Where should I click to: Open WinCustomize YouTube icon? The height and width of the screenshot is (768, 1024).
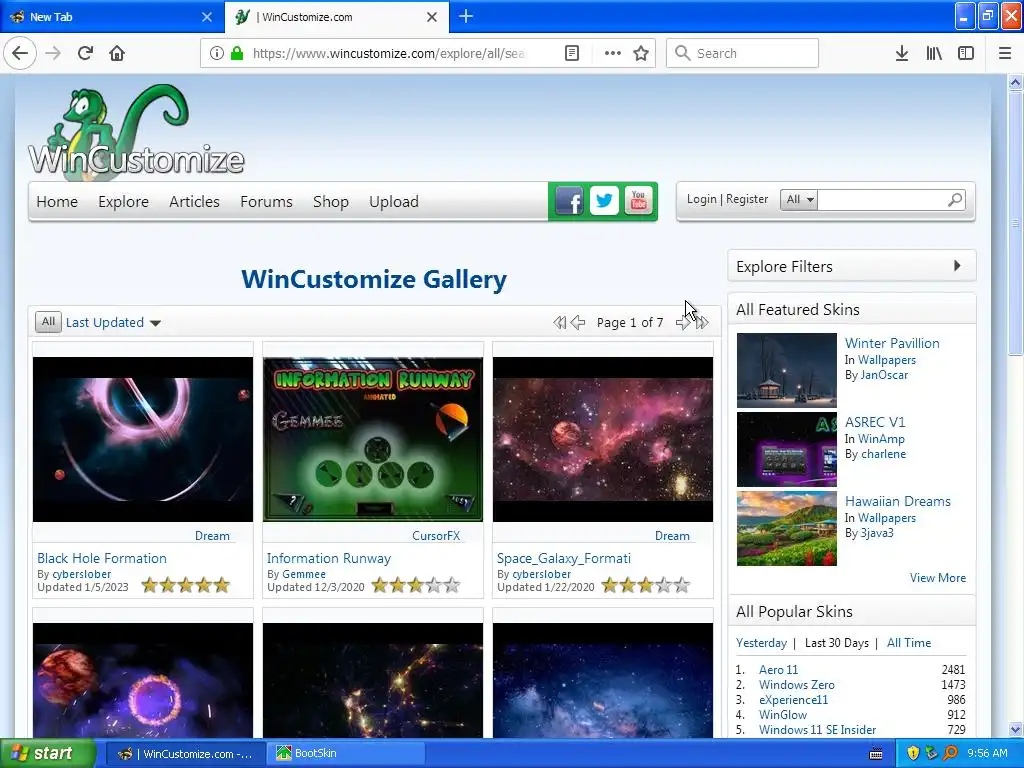(x=638, y=200)
